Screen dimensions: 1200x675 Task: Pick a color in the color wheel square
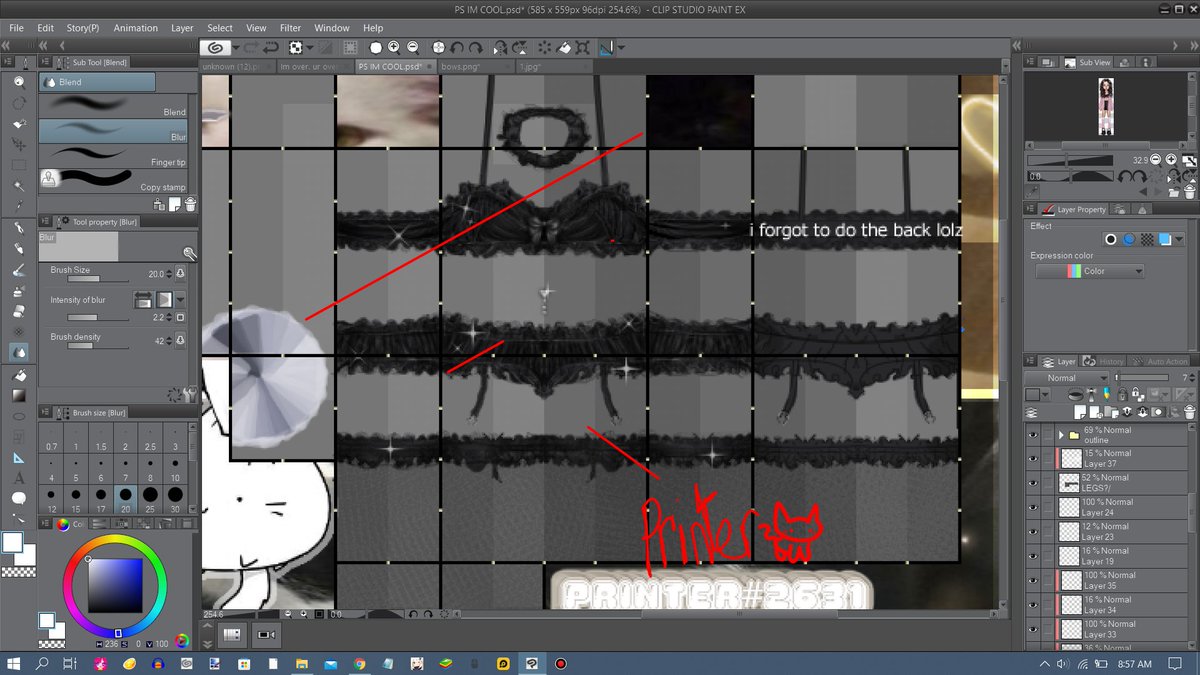(x=117, y=584)
